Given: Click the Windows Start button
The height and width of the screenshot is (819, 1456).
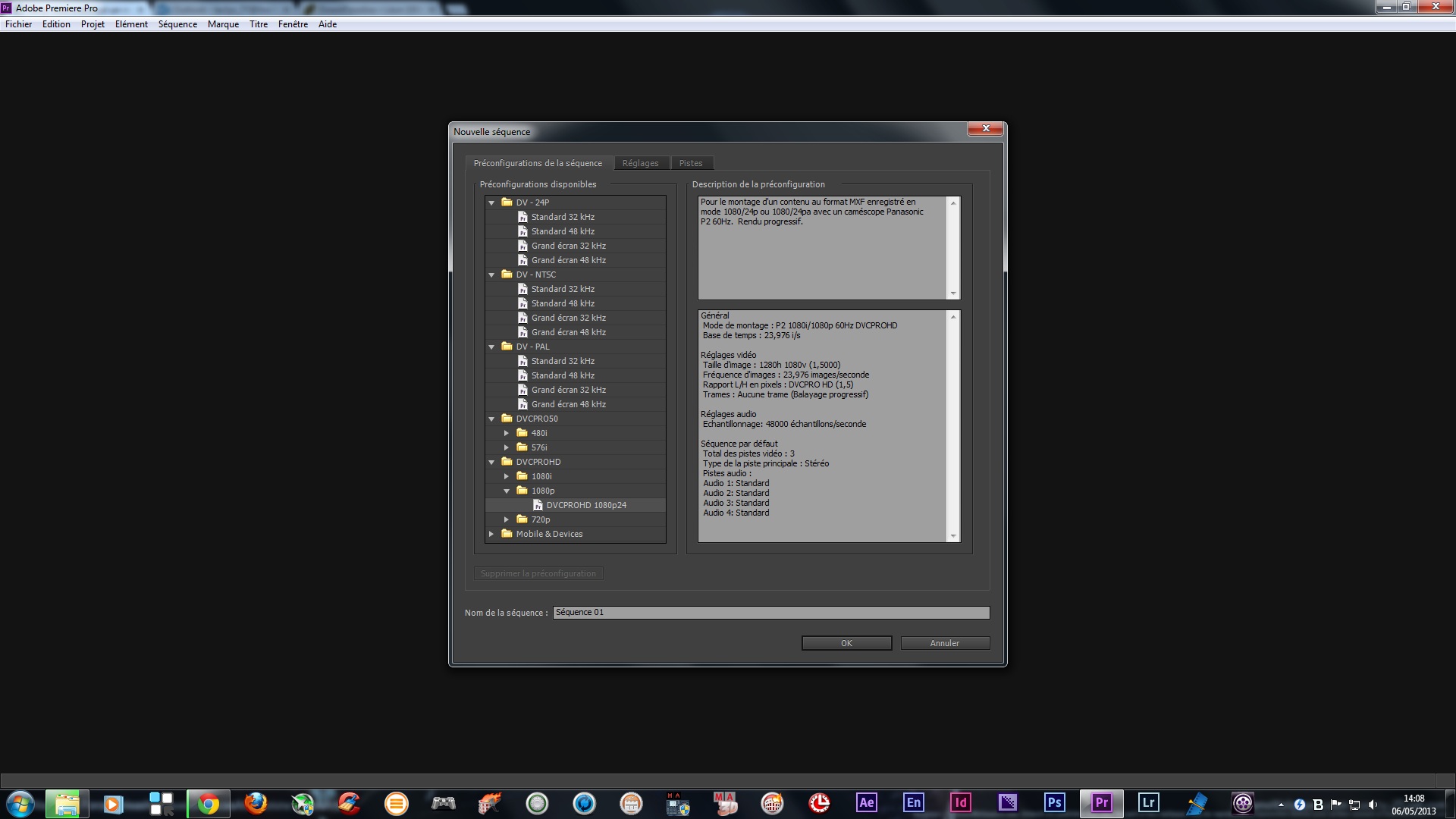Looking at the screenshot, I should click(x=20, y=804).
